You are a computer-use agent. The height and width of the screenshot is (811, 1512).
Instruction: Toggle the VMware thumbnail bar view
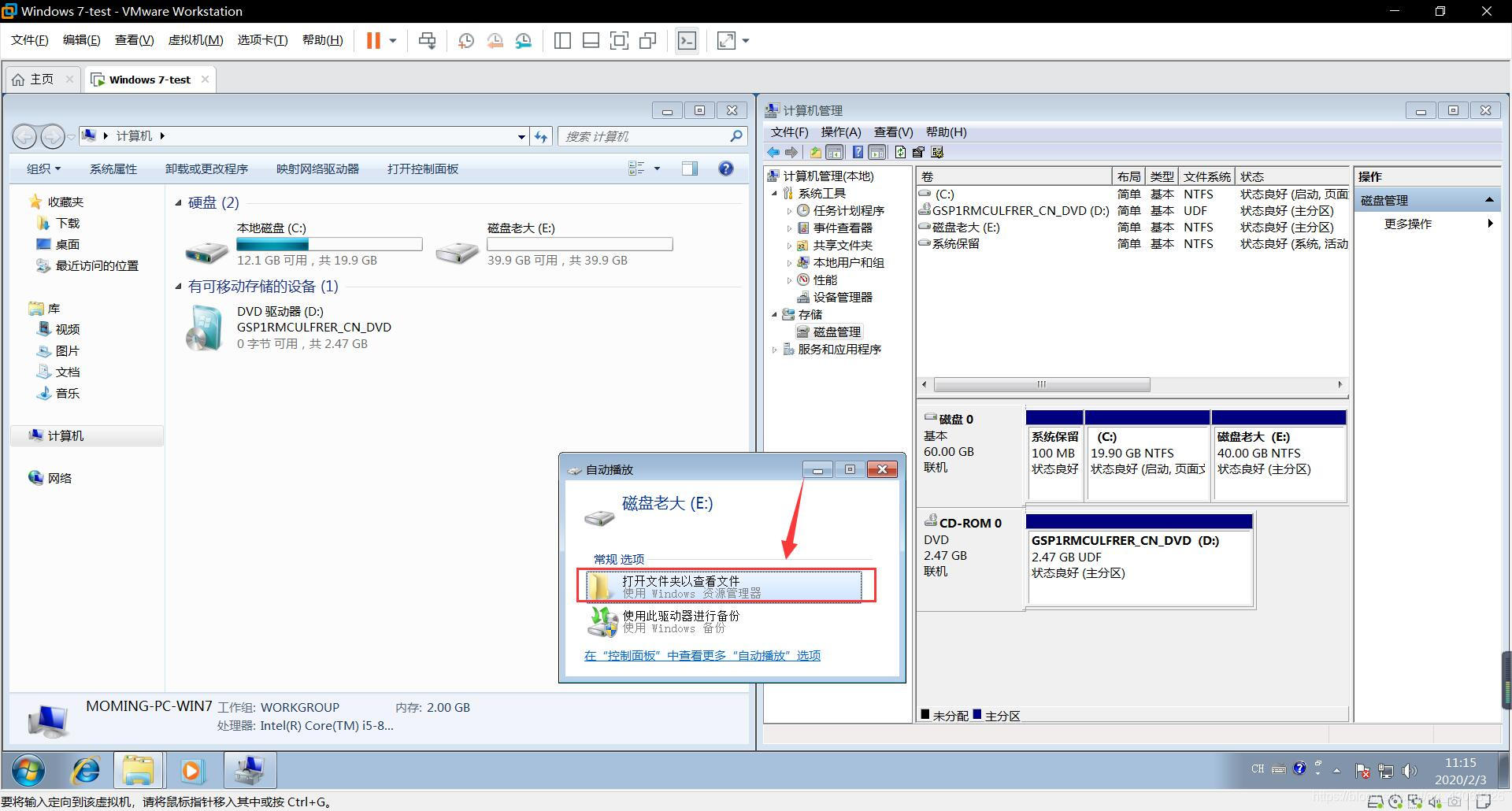[x=591, y=40]
